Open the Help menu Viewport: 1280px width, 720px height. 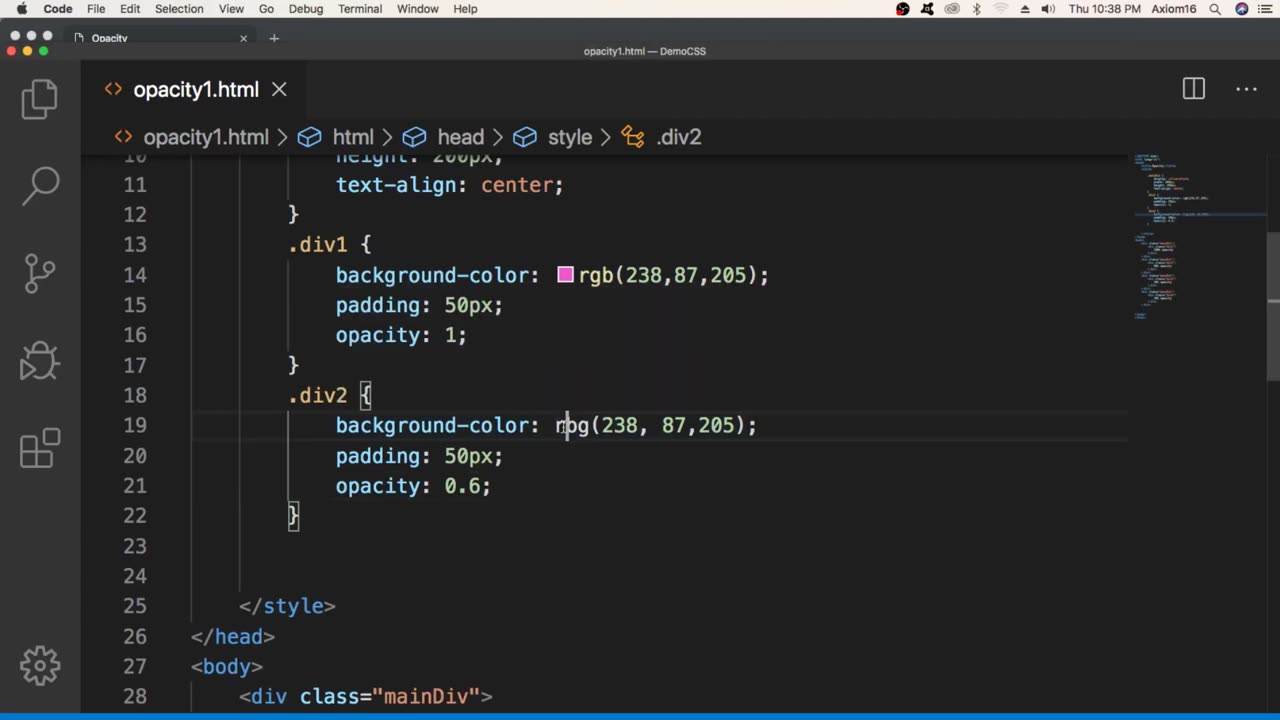click(x=465, y=9)
